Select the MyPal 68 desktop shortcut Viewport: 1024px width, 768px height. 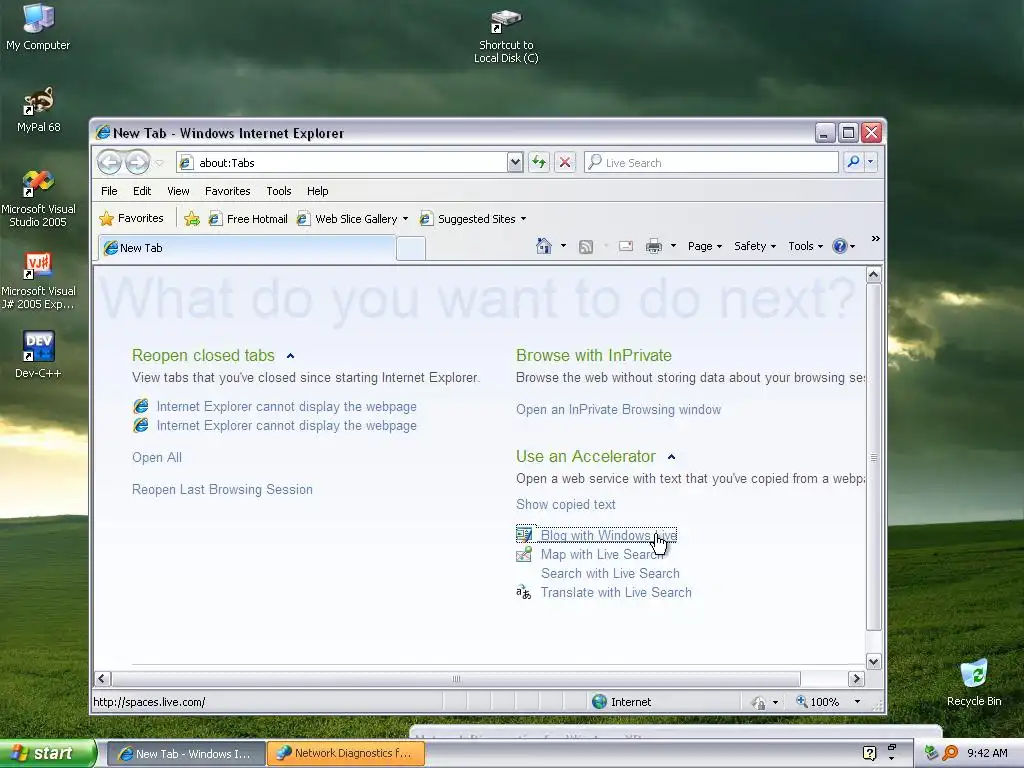point(39,109)
